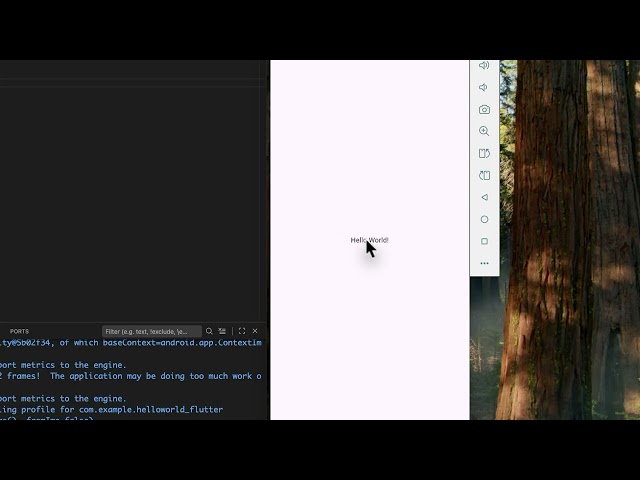This screenshot has width=640, height=480.
Task: Click the emulator zoom magnifier icon
Action: click(x=484, y=131)
